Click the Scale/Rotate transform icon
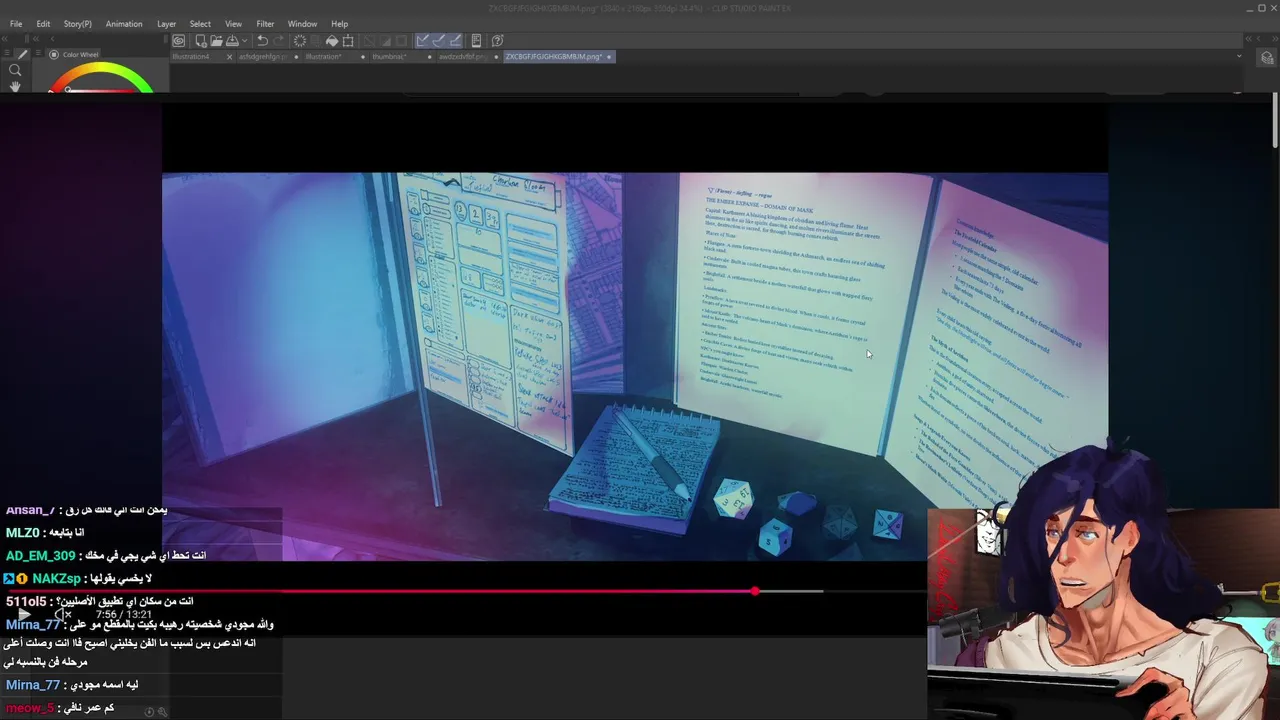The image size is (1280, 720). (348, 41)
